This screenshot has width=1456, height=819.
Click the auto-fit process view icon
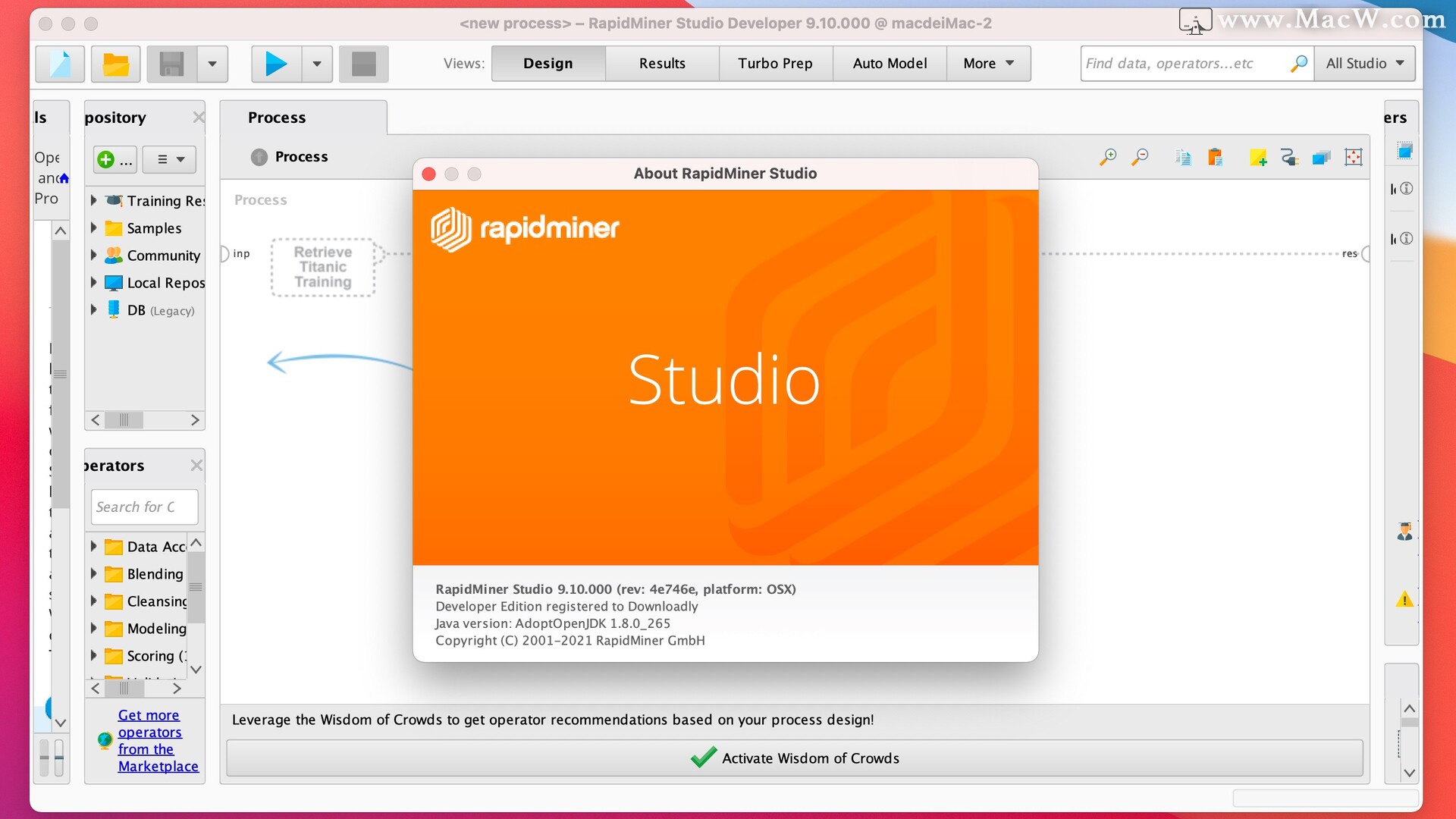point(1353,157)
